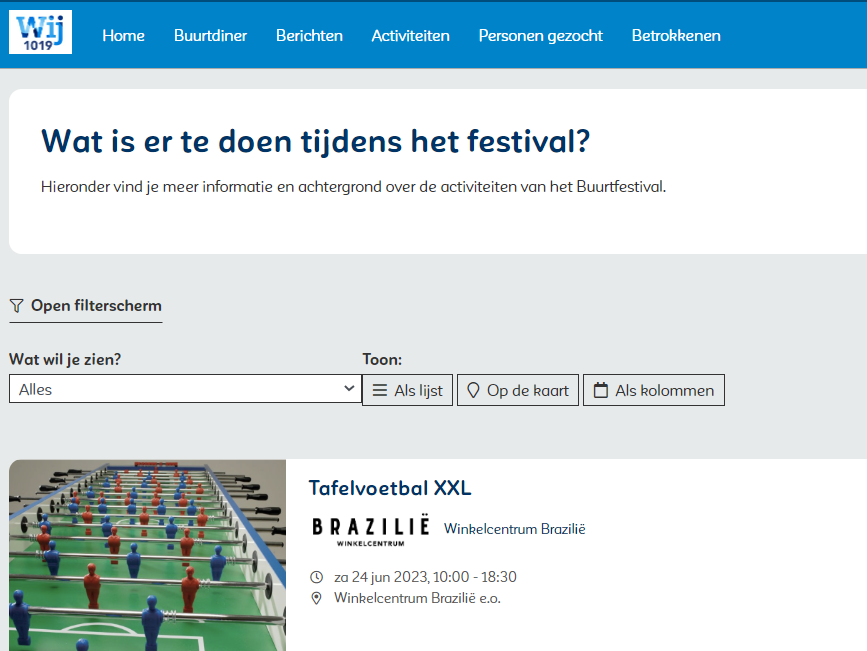The image size is (867, 651).
Task: Click the list icon in Als lijst
Action: click(x=380, y=390)
